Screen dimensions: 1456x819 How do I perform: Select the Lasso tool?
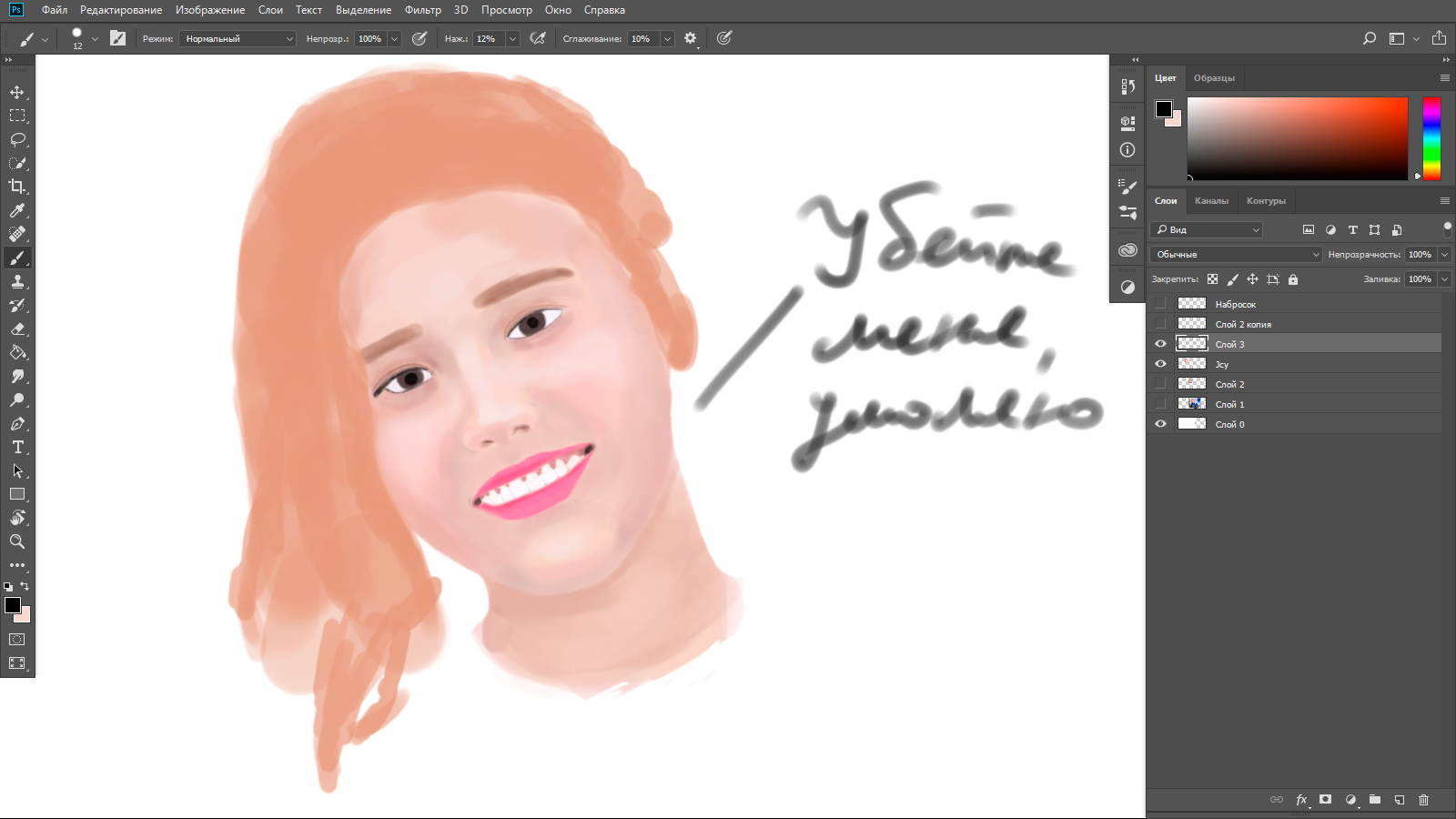click(17, 139)
